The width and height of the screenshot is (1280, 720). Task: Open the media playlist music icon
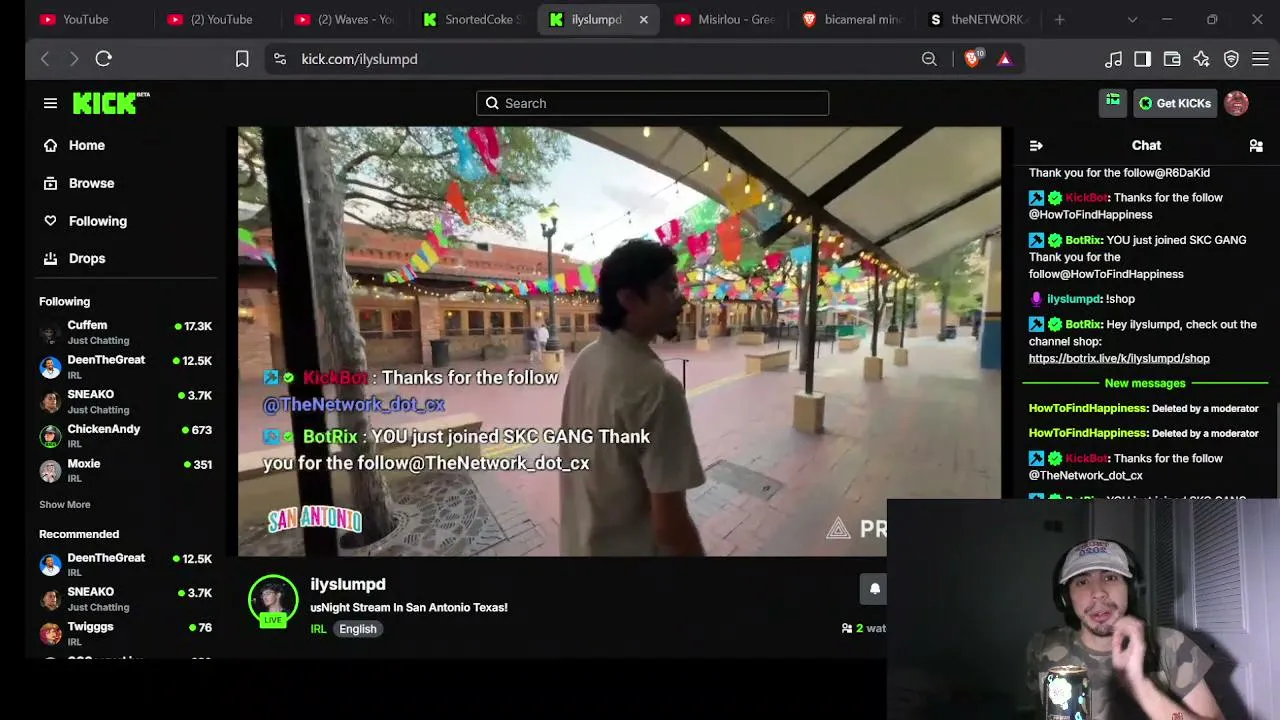tap(1113, 59)
